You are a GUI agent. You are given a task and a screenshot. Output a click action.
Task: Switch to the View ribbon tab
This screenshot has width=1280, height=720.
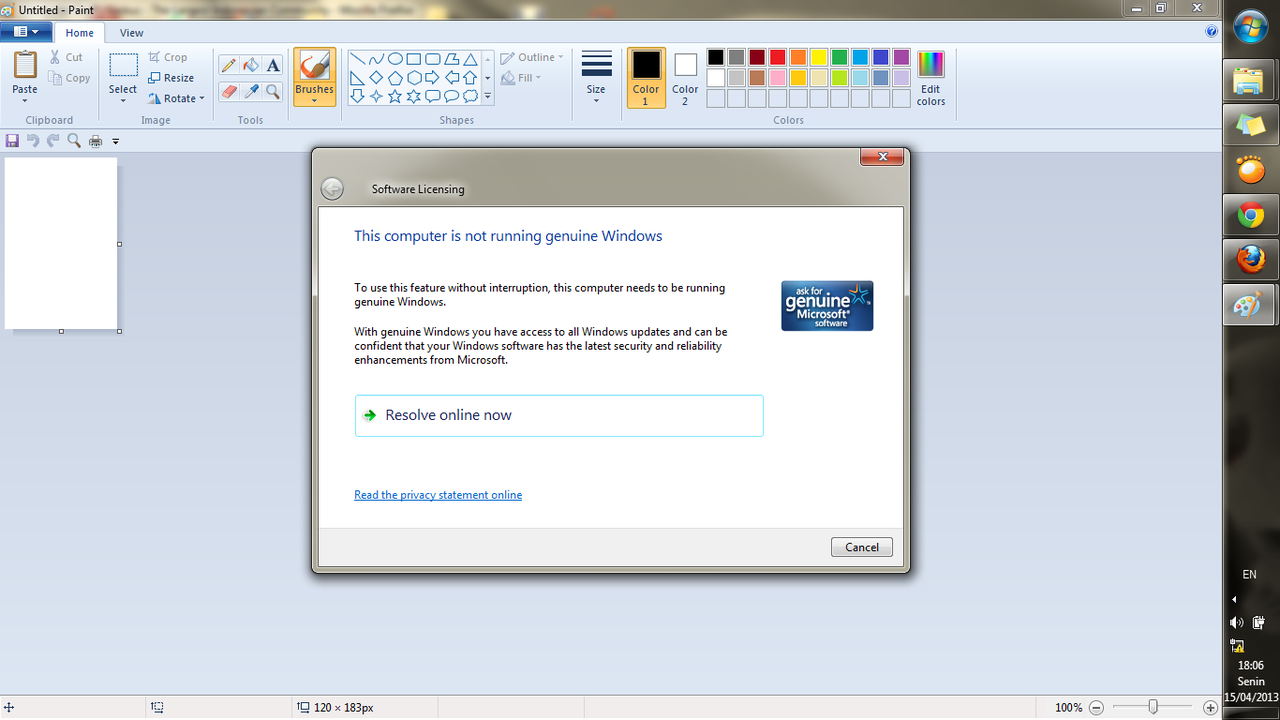pyautogui.click(x=132, y=33)
